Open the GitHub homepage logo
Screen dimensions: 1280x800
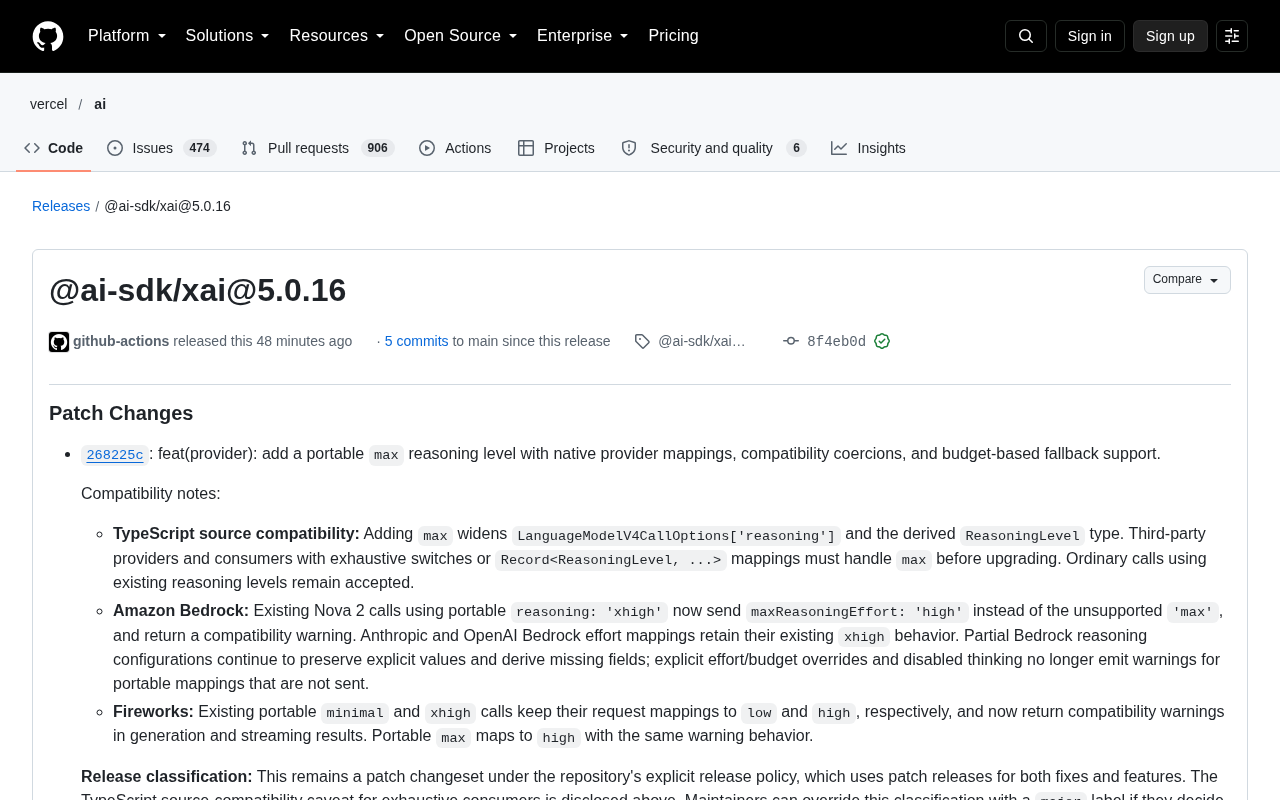[x=48, y=36]
